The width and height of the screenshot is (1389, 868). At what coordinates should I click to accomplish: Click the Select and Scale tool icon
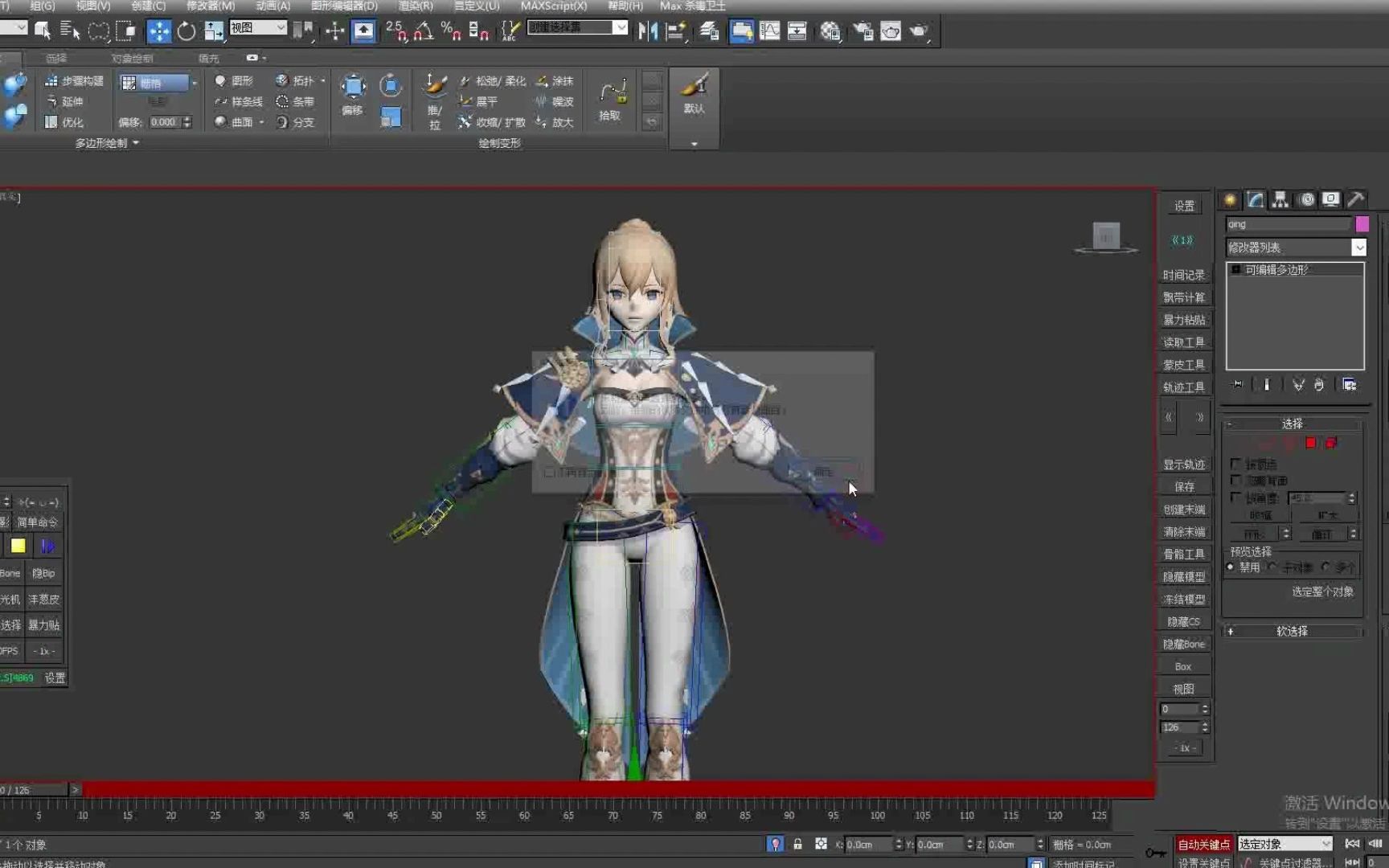tap(214, 31)
